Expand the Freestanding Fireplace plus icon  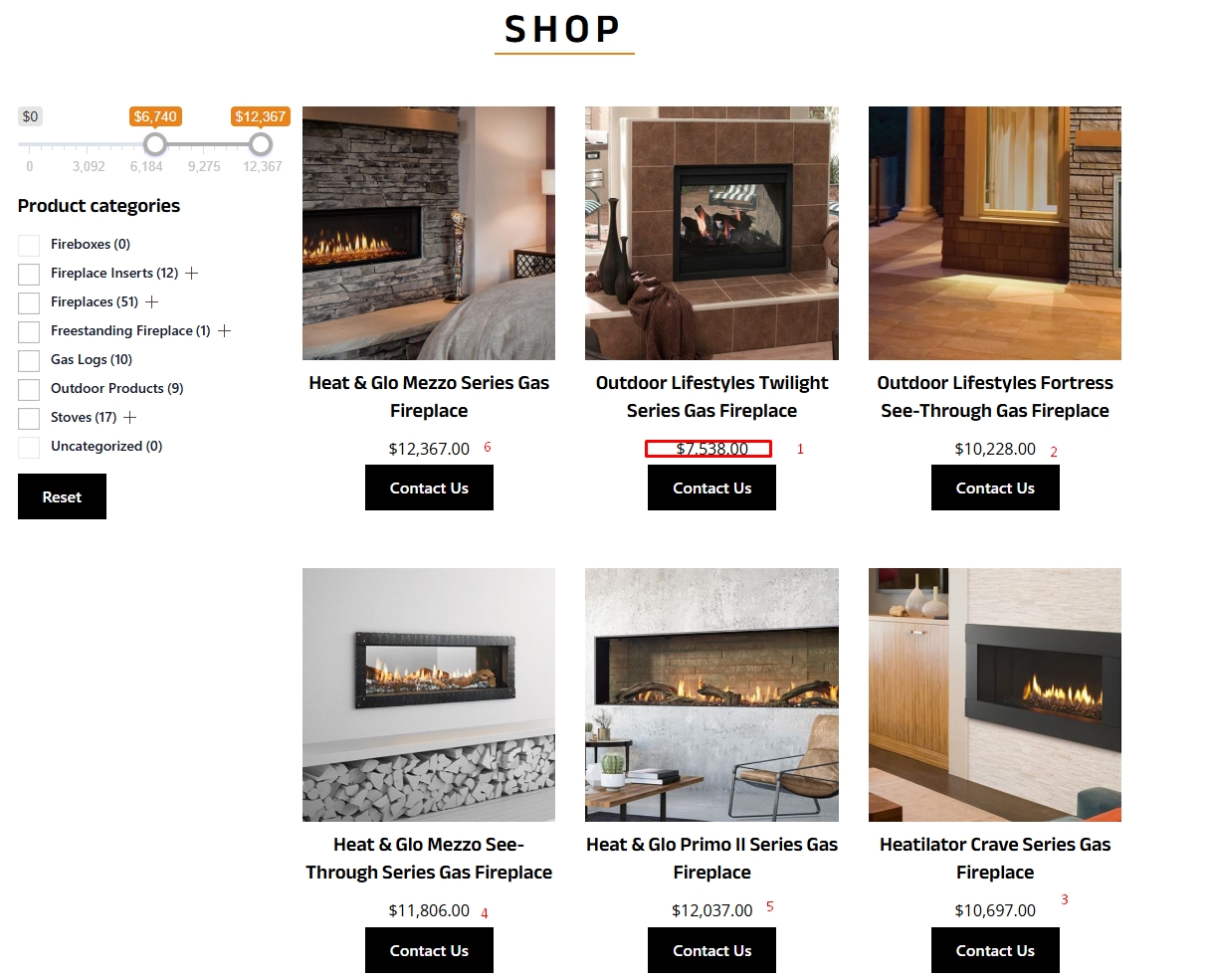(x=224, y=330)
